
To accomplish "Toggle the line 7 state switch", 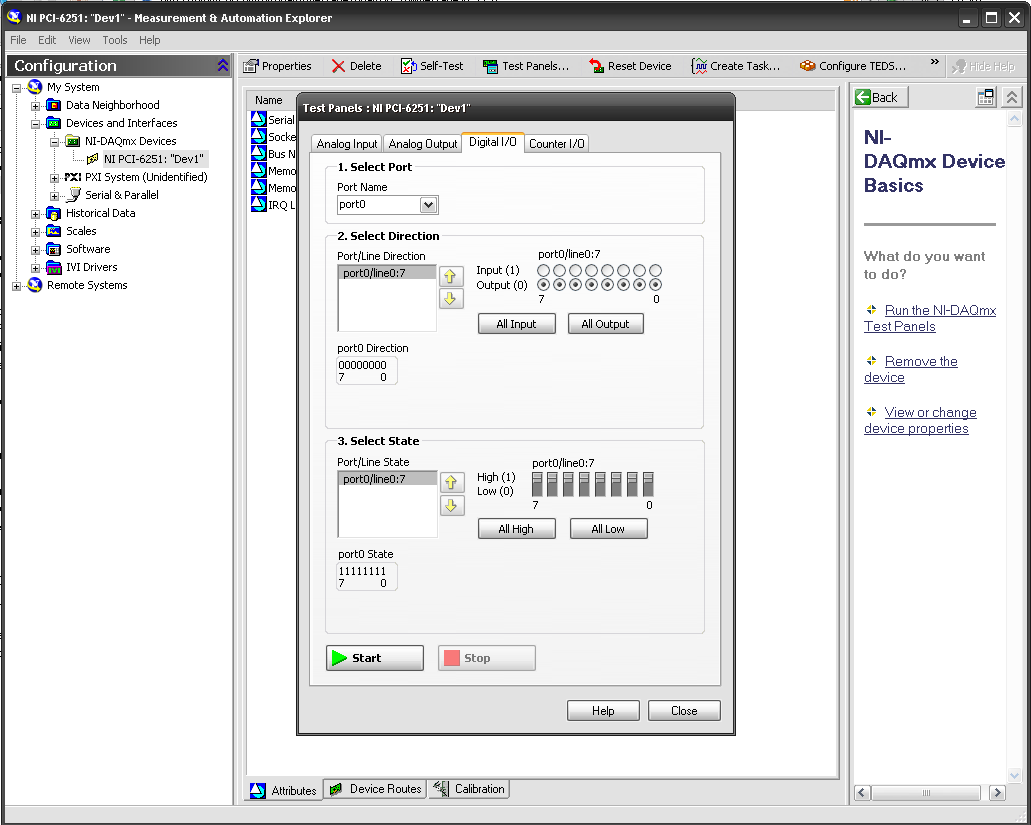I will 537,484.
